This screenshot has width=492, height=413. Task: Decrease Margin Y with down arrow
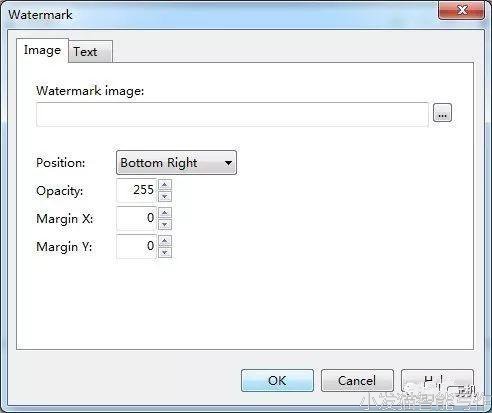(x=165, y=252)
